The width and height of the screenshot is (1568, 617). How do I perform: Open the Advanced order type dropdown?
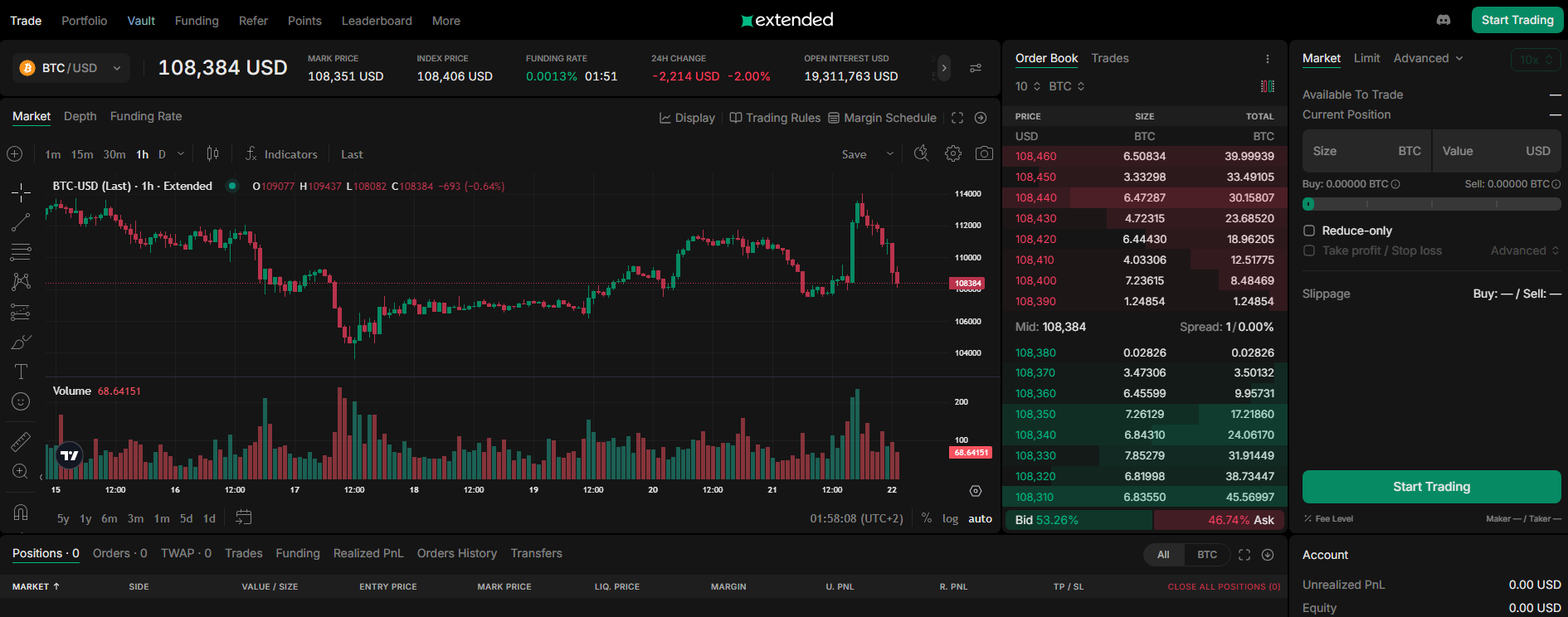1428,58
